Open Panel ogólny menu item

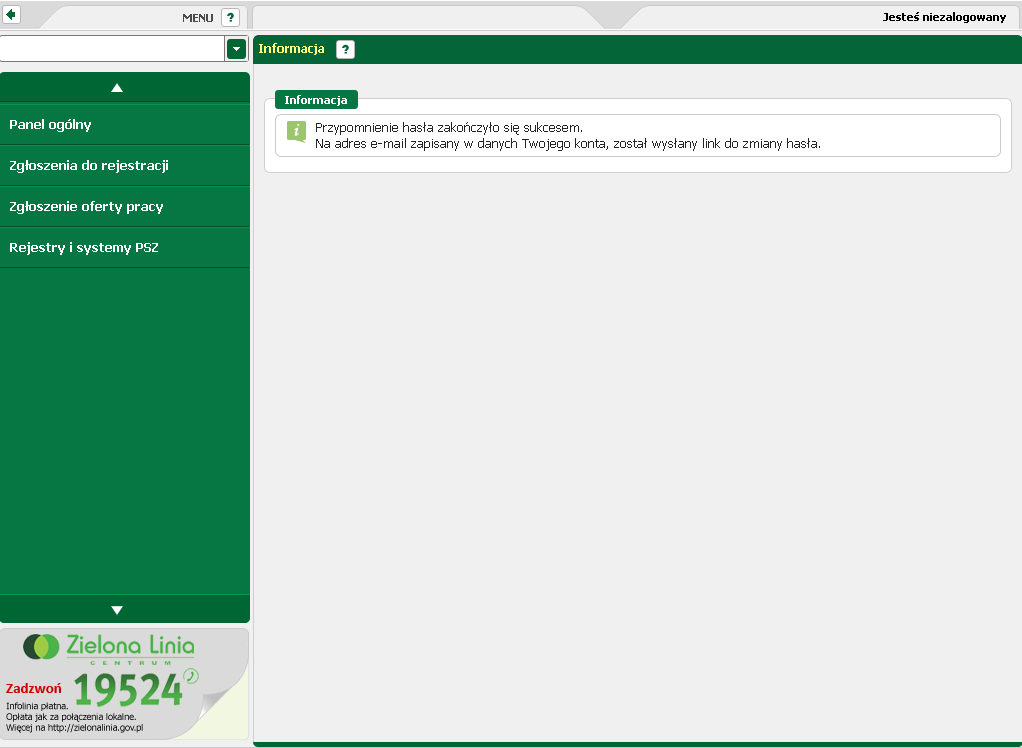(124, 124)
